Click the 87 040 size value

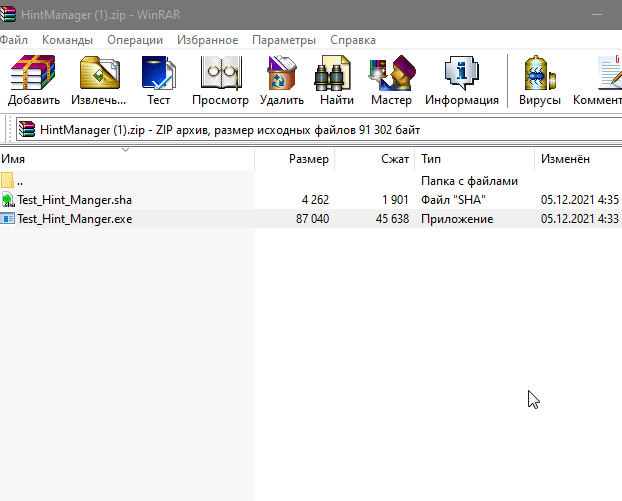coord(312,219)
